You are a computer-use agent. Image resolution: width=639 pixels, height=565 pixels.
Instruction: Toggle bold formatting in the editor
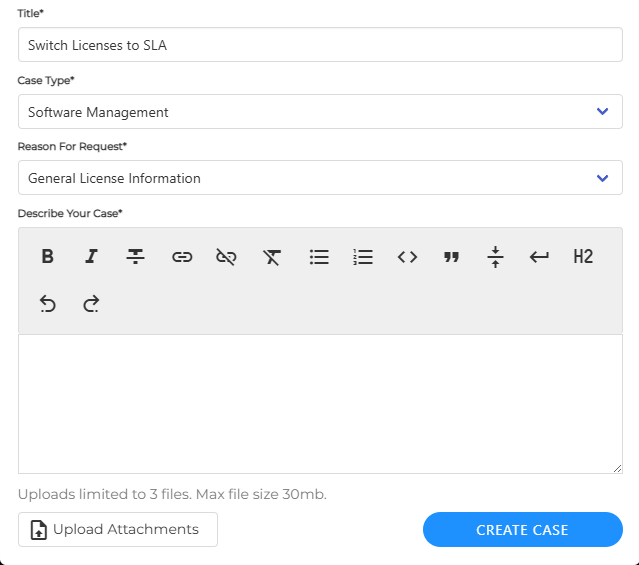pos(47,257)
